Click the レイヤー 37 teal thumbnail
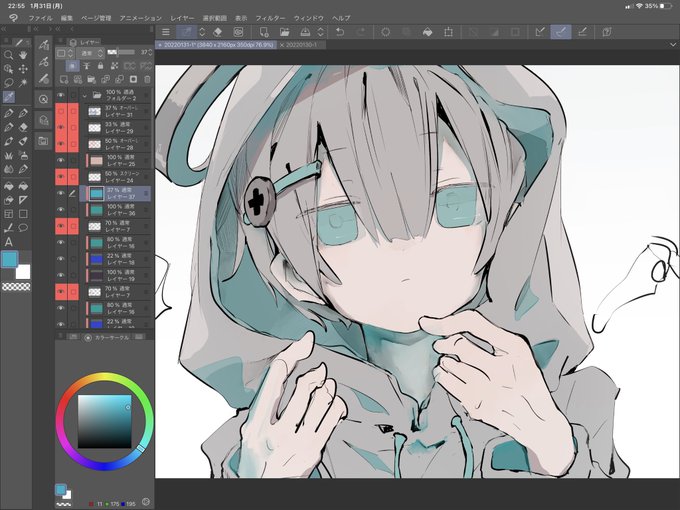Screen dimensions: 680x510 (x=96, y=193)
